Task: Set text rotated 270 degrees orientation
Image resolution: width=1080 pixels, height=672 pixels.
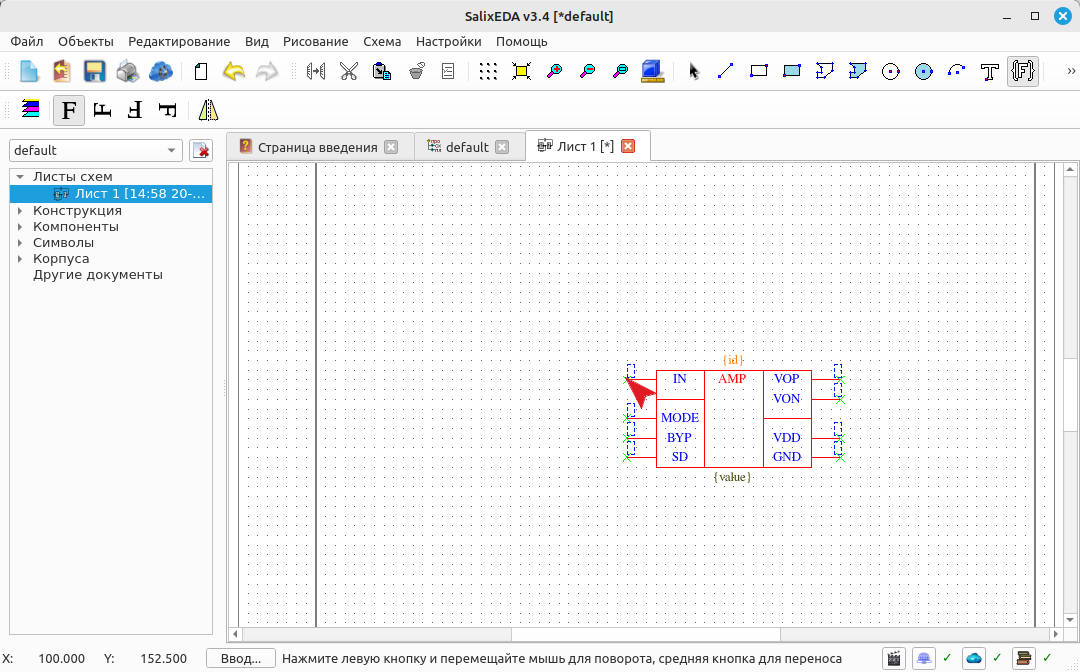Action: tap(167, 109)
